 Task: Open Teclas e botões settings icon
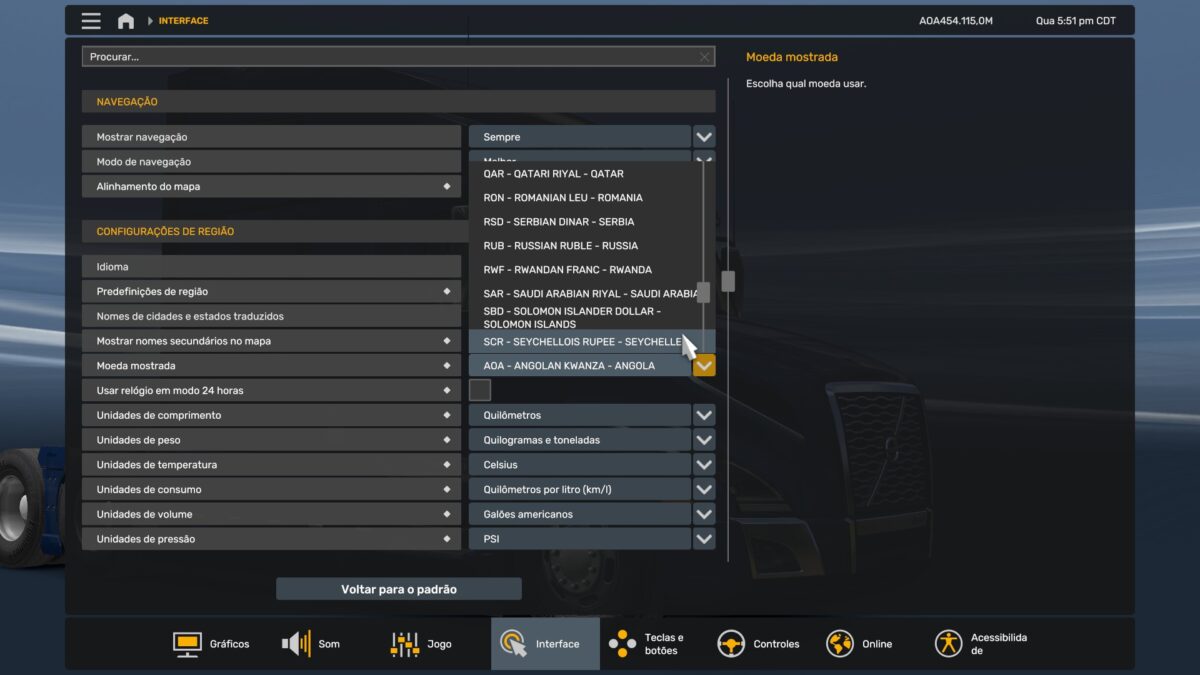(622, 644)
